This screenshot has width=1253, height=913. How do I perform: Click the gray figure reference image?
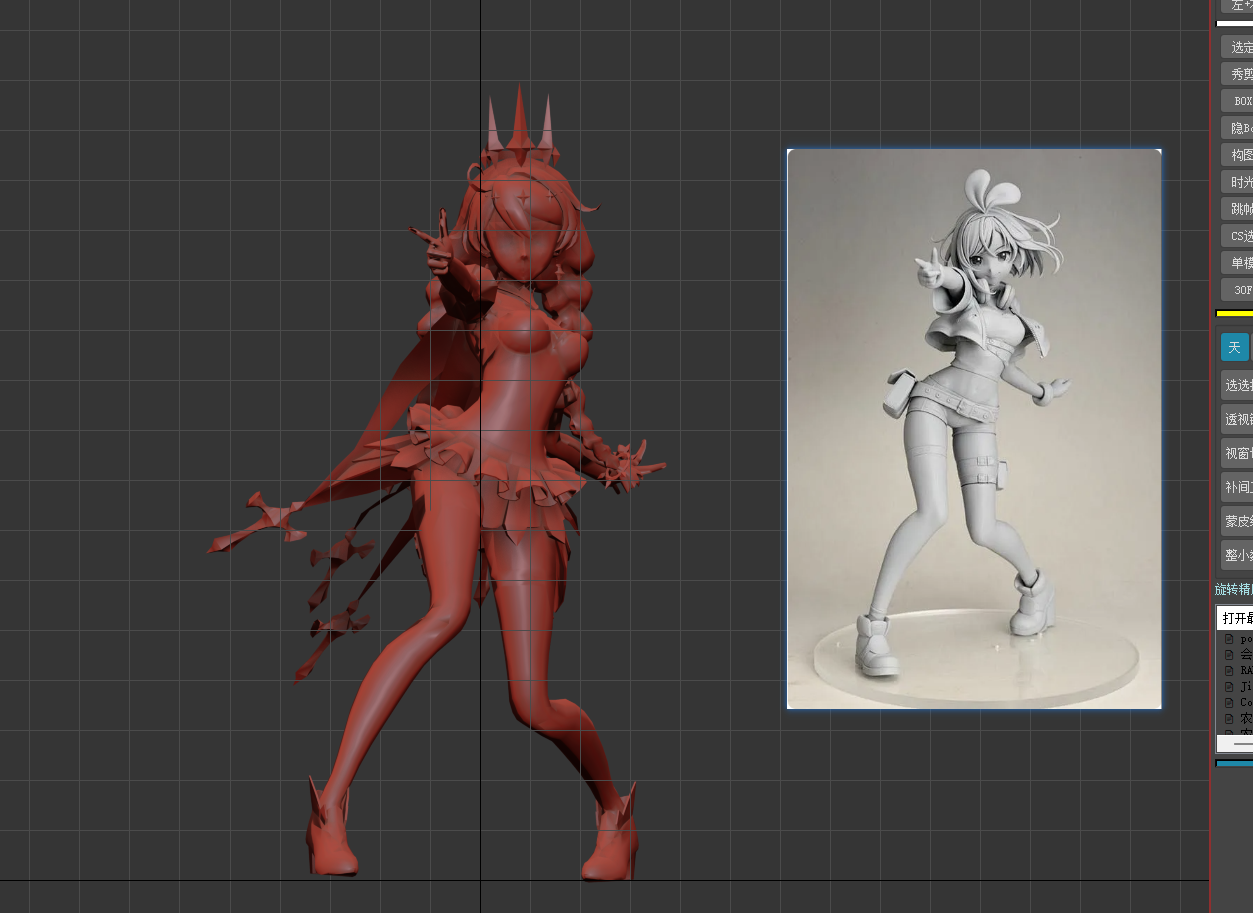(x=974, y=429)
